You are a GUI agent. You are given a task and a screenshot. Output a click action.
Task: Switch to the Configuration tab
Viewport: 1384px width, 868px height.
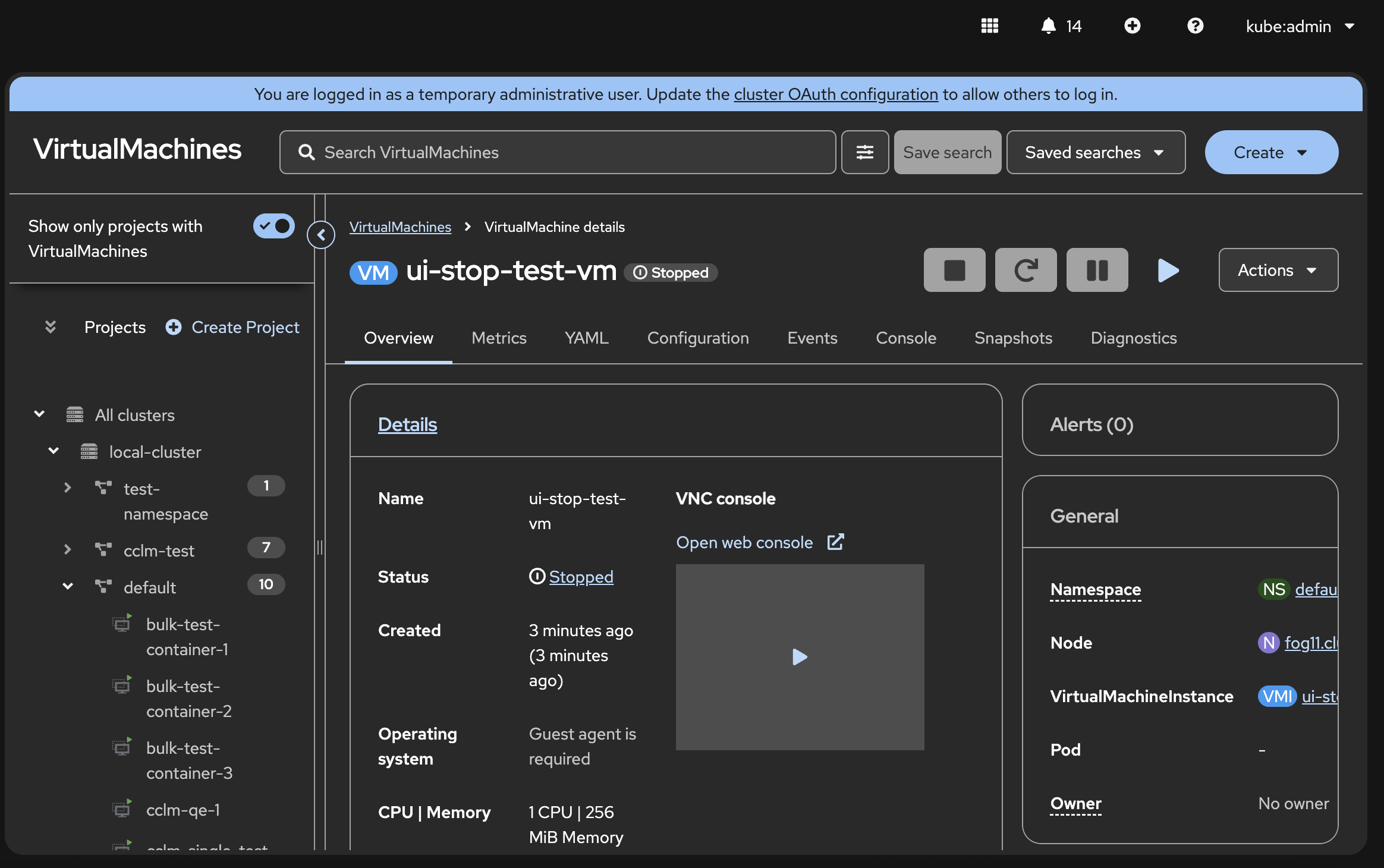pos(698,338)
